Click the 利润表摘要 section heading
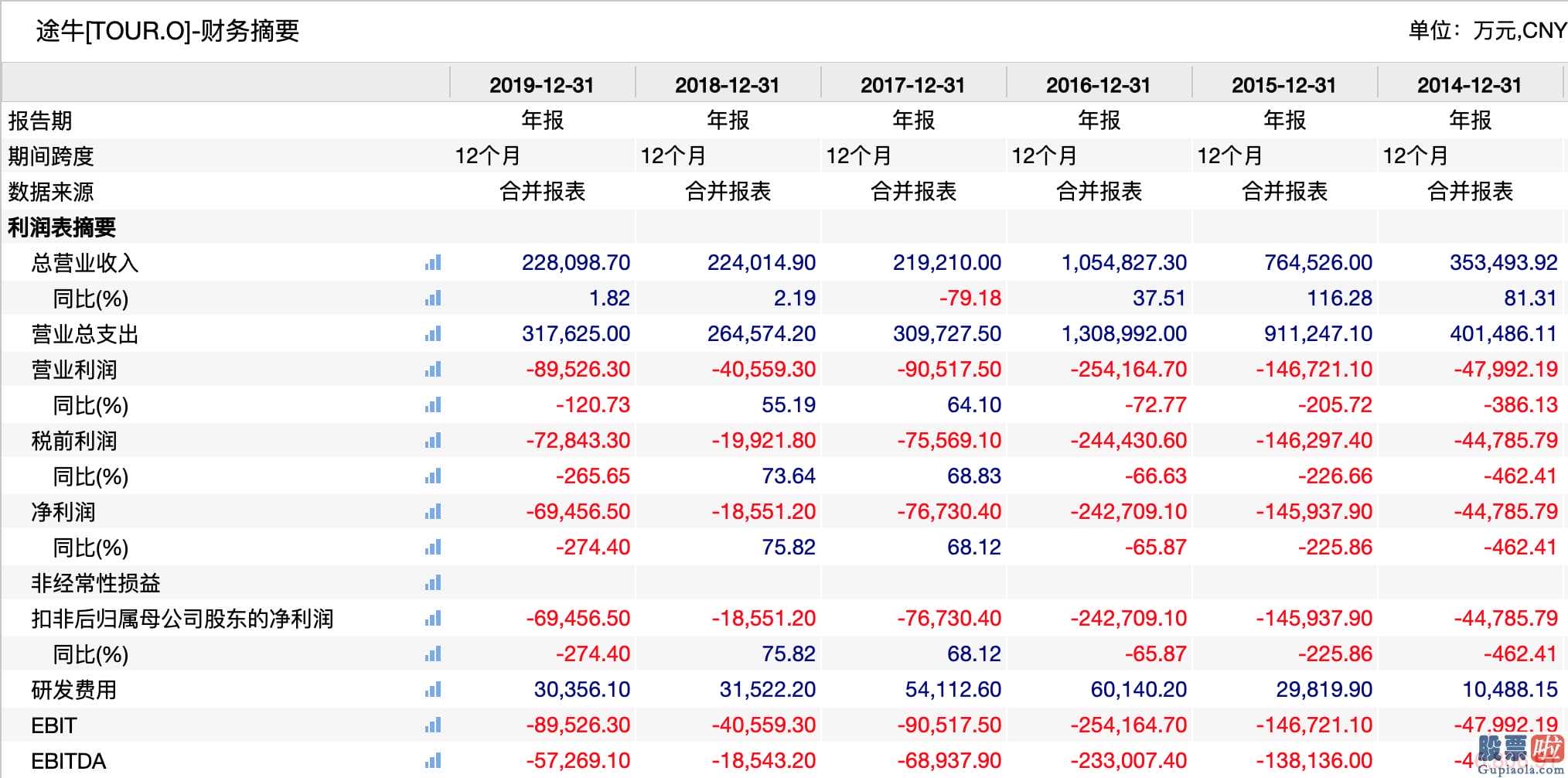 pyautogui.click(x=62, y=227)
